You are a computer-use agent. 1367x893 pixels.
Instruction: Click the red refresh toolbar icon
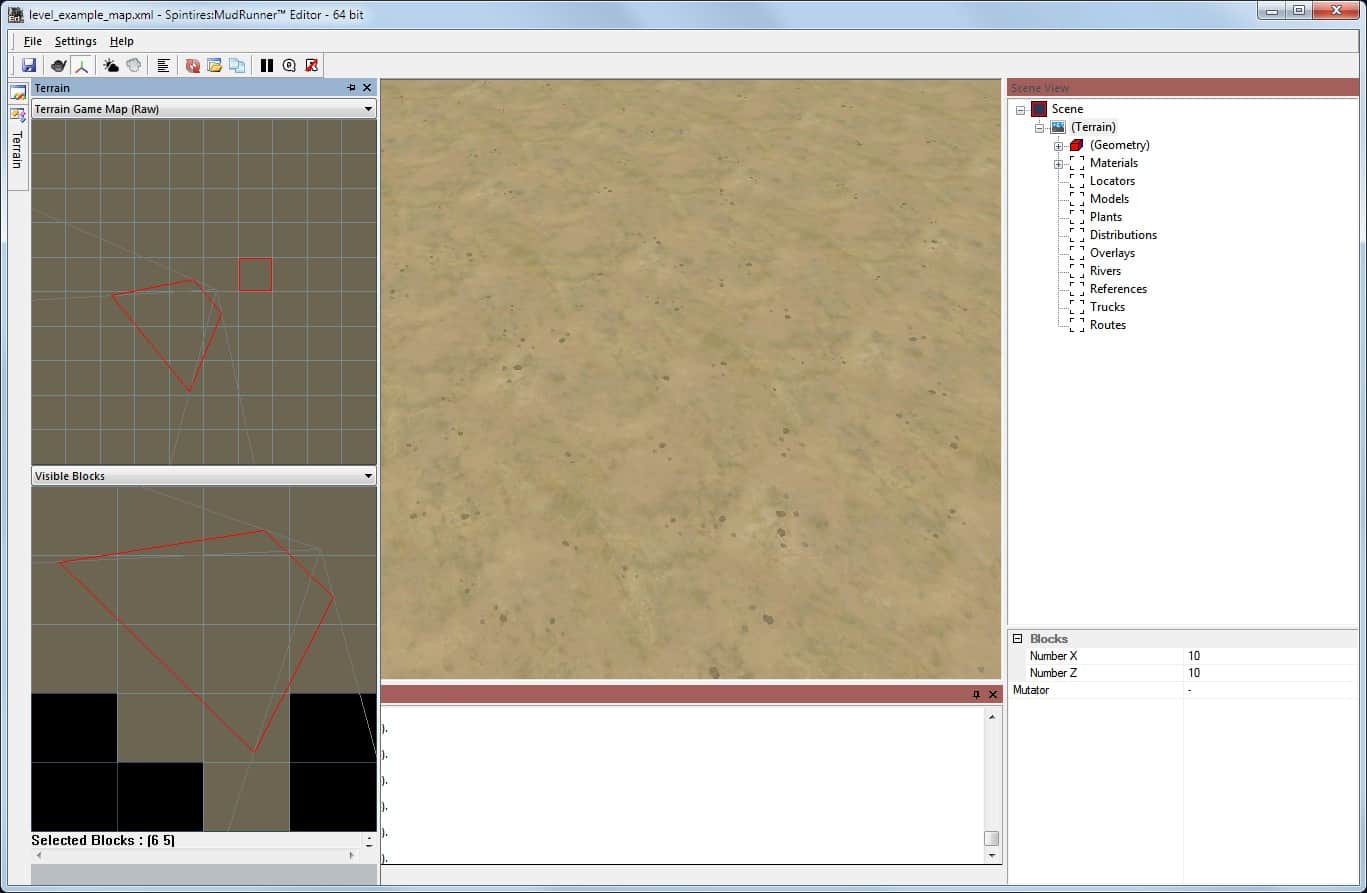click(192, 65)
